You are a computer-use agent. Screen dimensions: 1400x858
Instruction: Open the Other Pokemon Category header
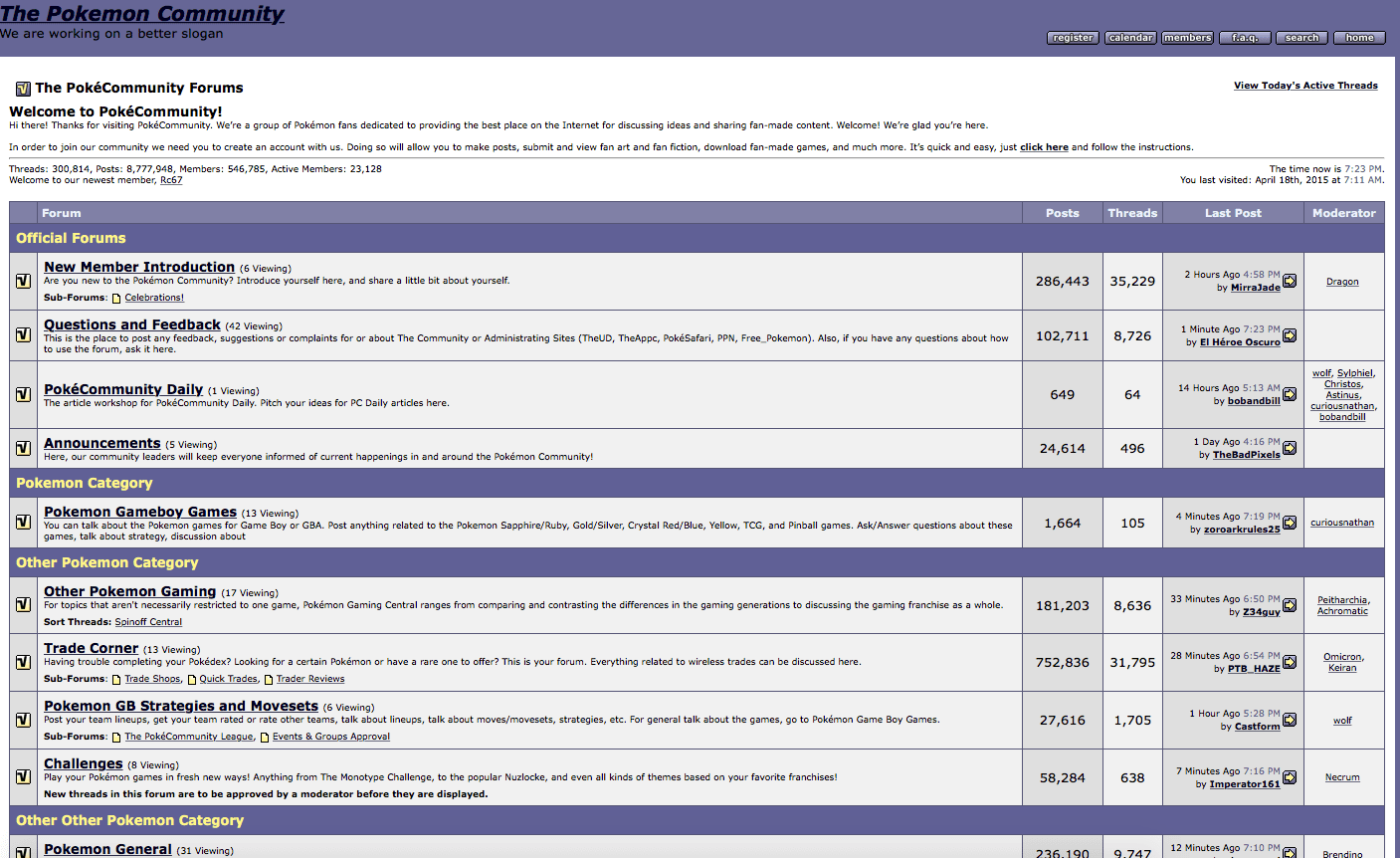tap(107, 562)
